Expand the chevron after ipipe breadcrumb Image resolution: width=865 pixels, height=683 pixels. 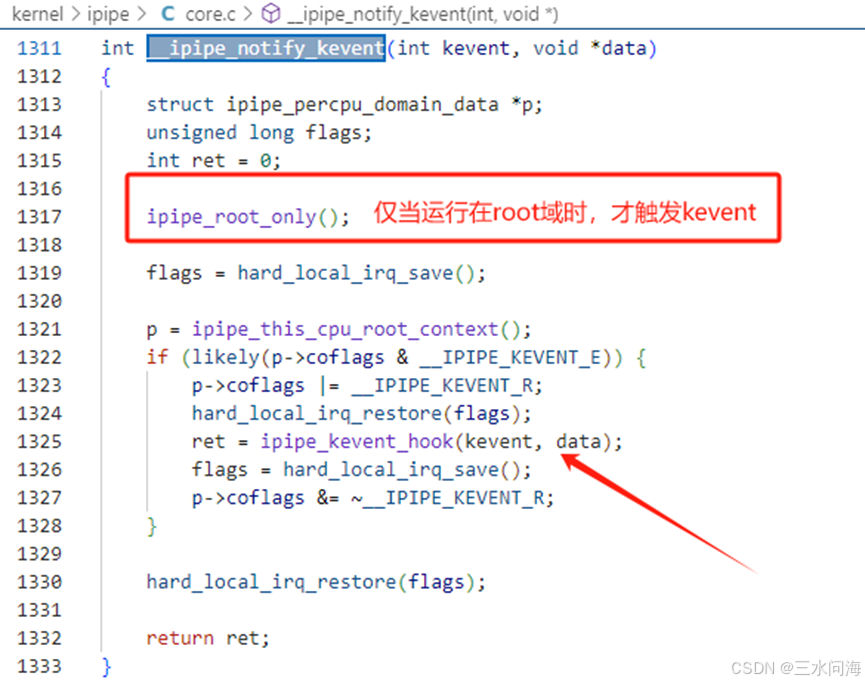[x=141, y=14]
